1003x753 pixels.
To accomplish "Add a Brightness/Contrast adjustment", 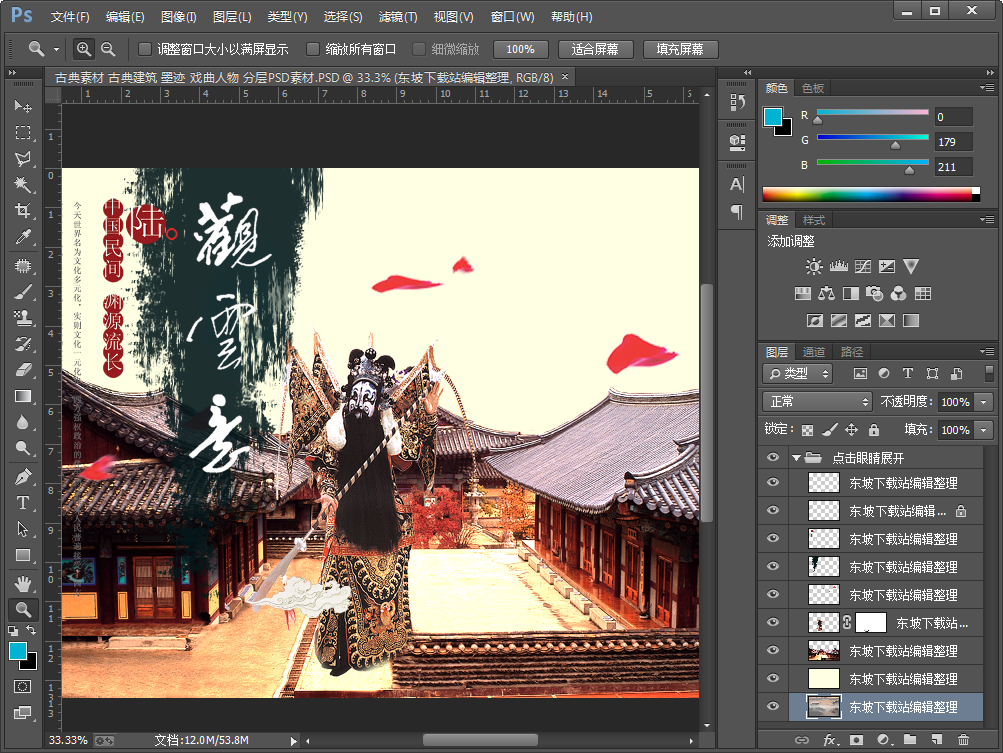I will [x=814, y=266].
